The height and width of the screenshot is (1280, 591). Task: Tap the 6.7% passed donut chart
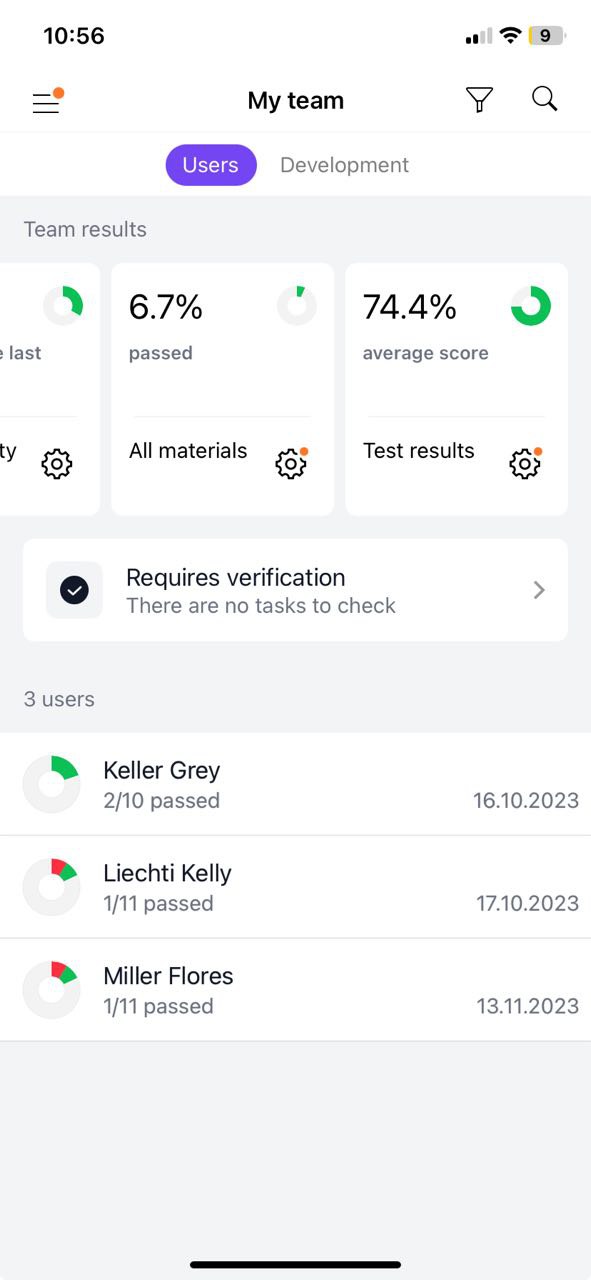point(297,306)
